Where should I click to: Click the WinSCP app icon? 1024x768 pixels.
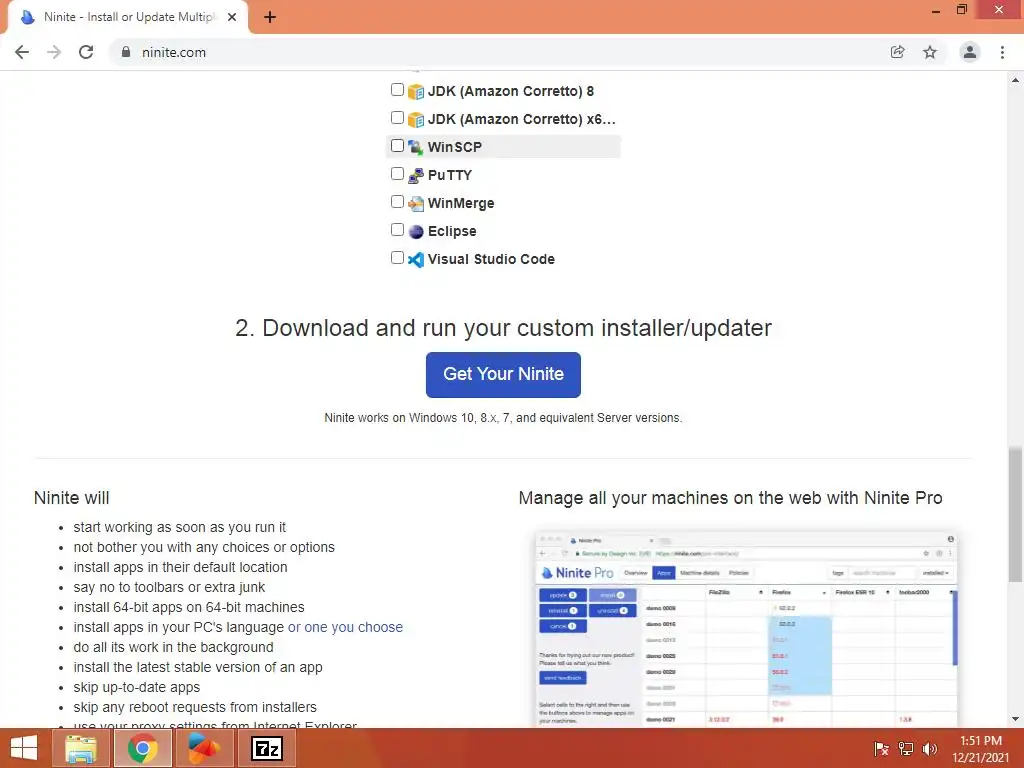click(416, 148)
